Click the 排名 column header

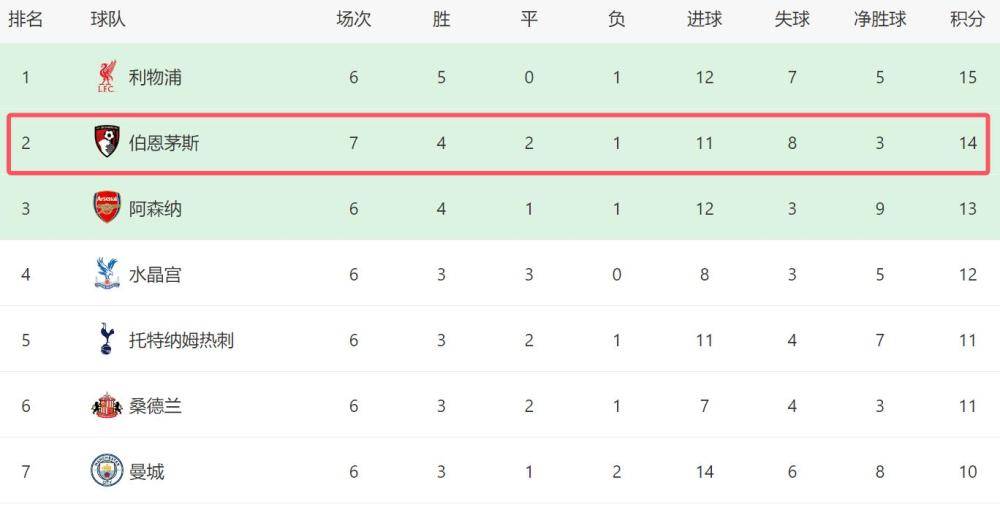click(25, 19)
